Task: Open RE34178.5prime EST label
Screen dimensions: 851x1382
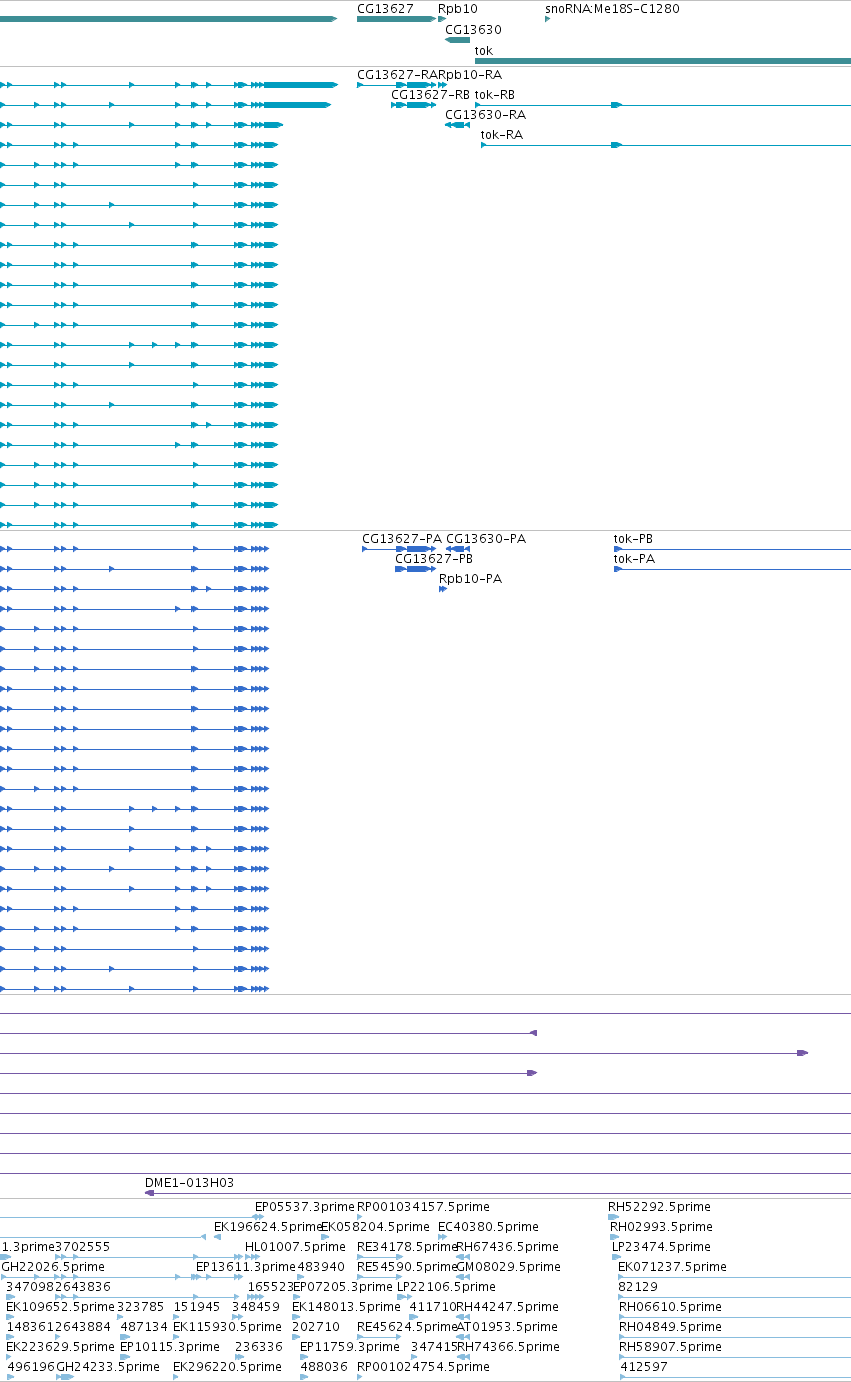Action: coord(407,1246)
